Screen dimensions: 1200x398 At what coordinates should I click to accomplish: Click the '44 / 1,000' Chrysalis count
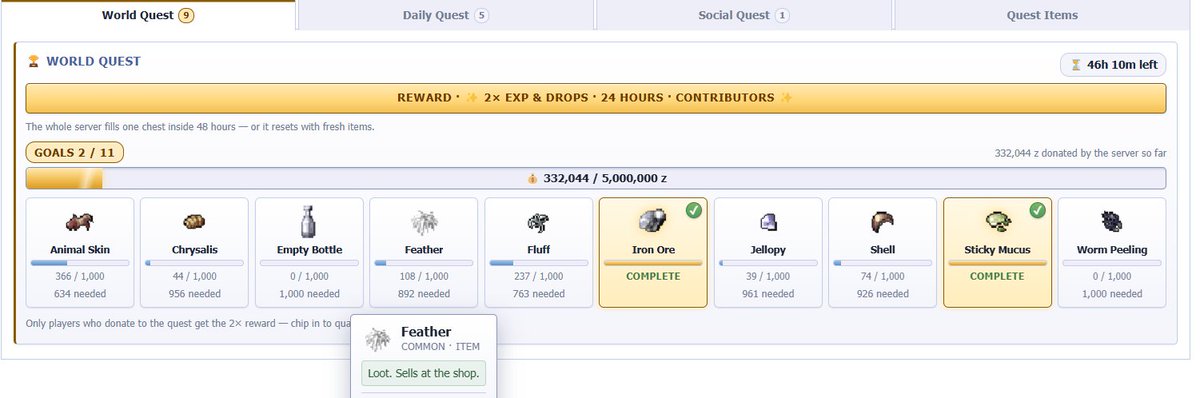194,277
